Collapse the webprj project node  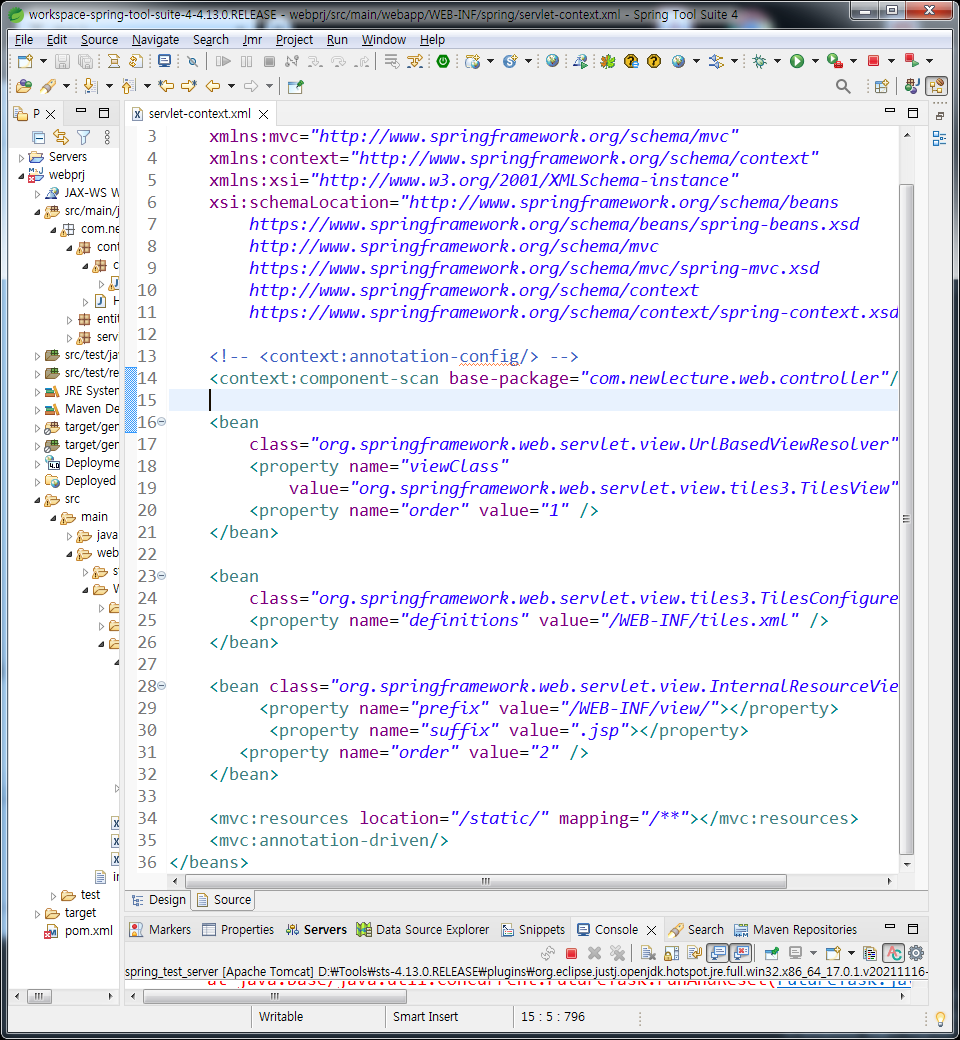click(x=21, y=176)
